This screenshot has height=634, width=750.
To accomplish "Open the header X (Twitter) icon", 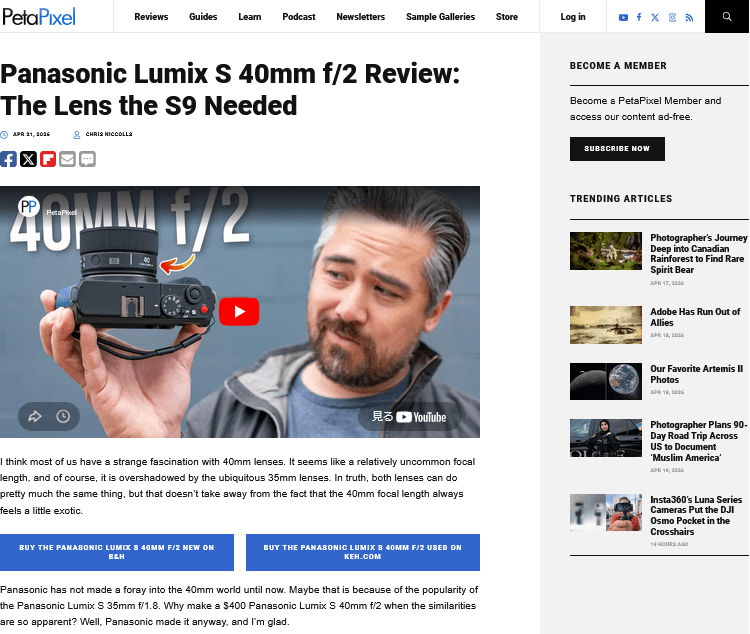I will [655, 17].
